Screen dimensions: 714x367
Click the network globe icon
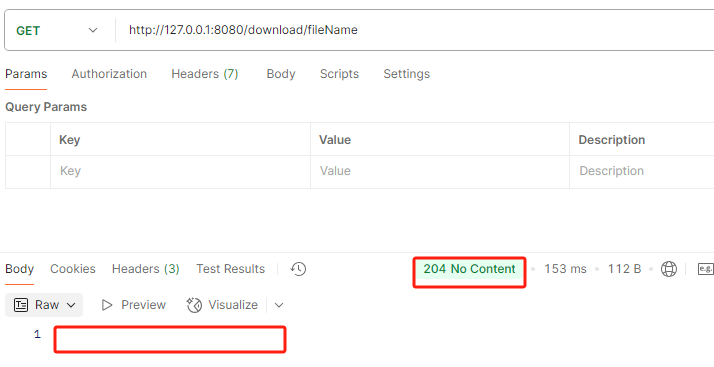point(668,269)
